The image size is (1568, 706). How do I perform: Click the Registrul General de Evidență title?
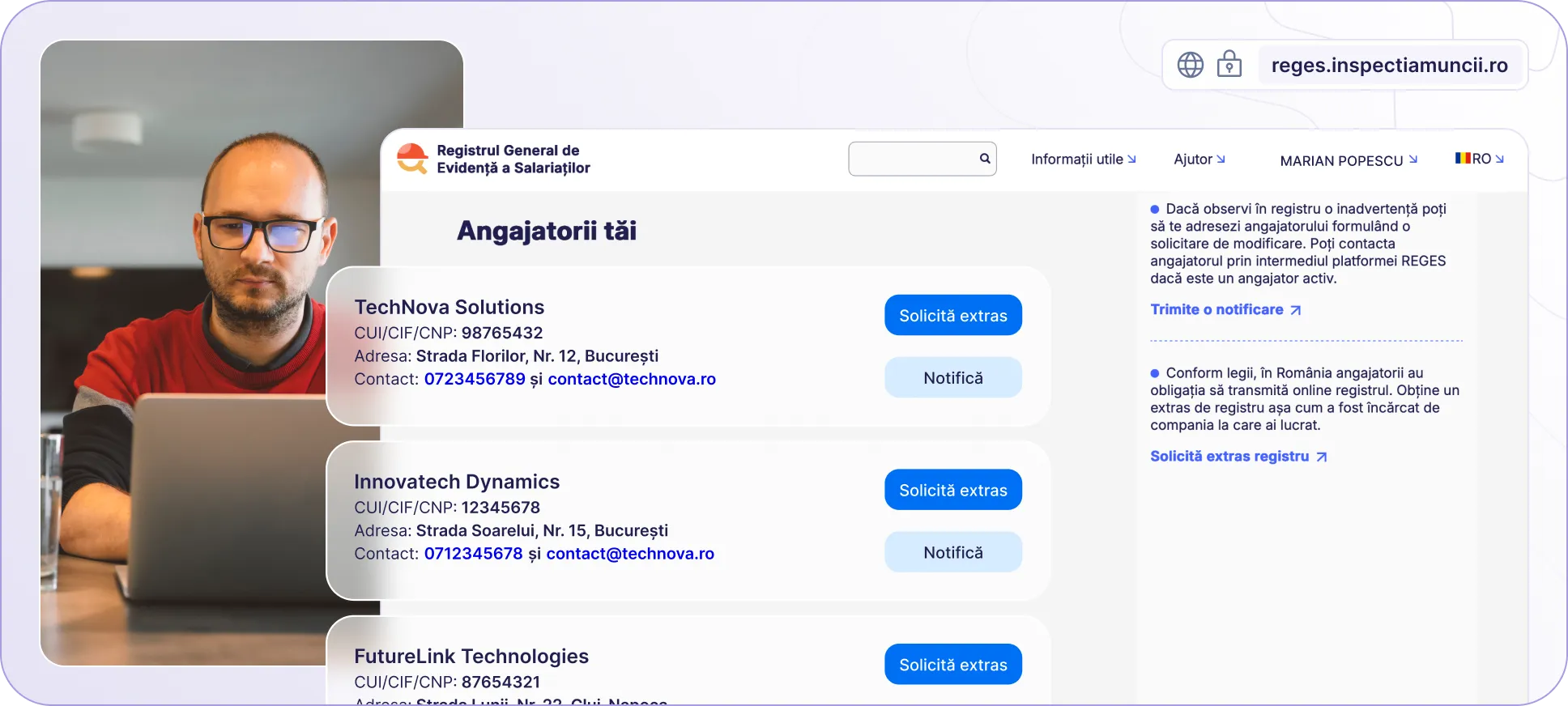coord(513,159)
